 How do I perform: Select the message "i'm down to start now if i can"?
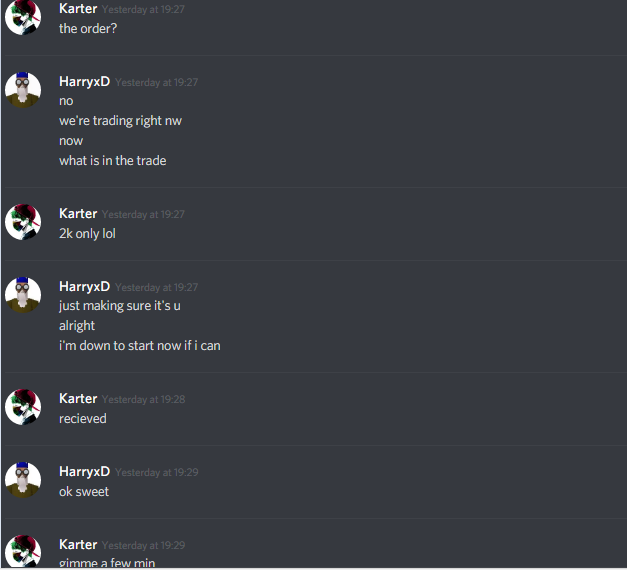click(x=140, y=346)
